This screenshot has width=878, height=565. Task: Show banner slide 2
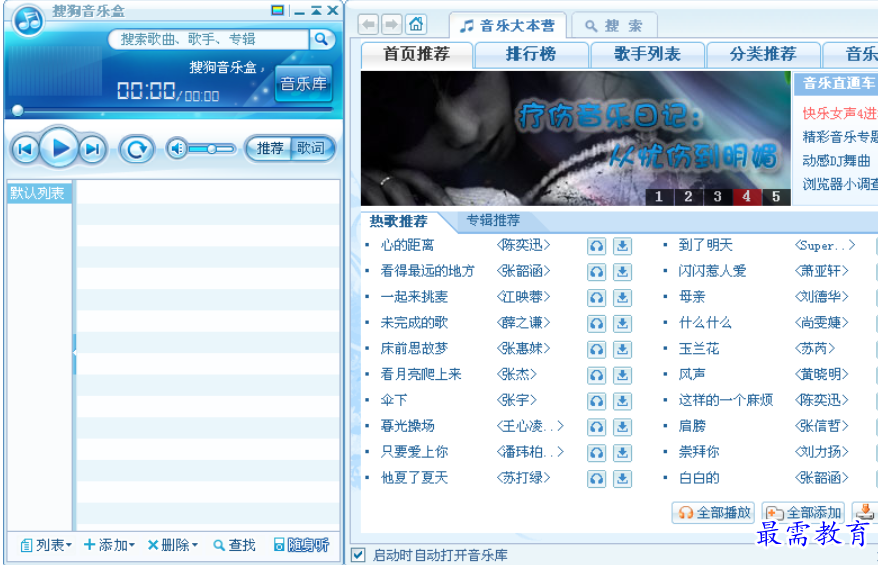pos(688,197)
